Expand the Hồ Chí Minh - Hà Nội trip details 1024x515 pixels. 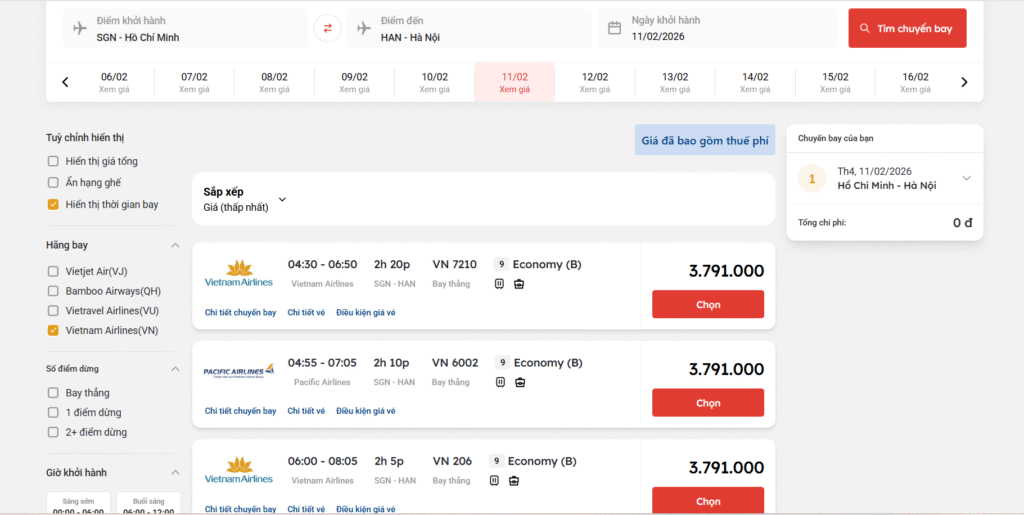(x=965, y=178)
